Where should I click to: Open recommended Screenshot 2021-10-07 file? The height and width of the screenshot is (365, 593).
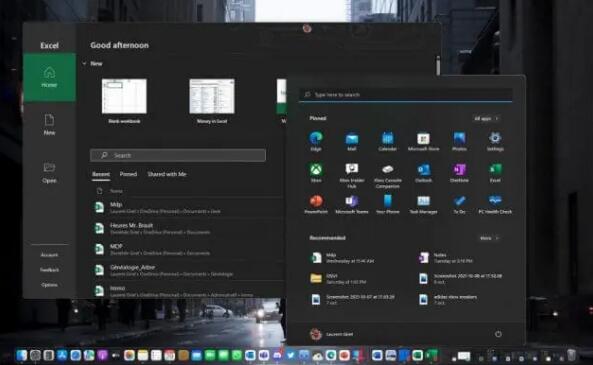pos(352,300)
